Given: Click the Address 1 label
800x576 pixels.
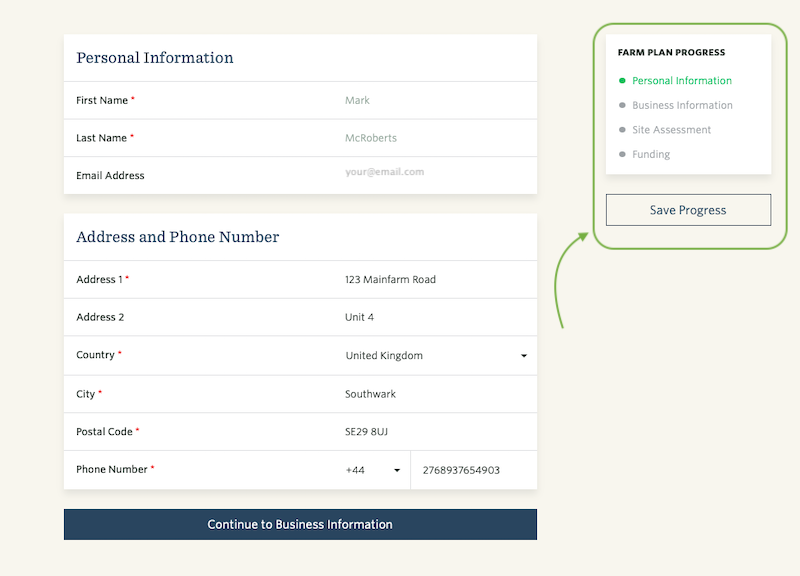Looking at the screenshot, I should [99, 280].
